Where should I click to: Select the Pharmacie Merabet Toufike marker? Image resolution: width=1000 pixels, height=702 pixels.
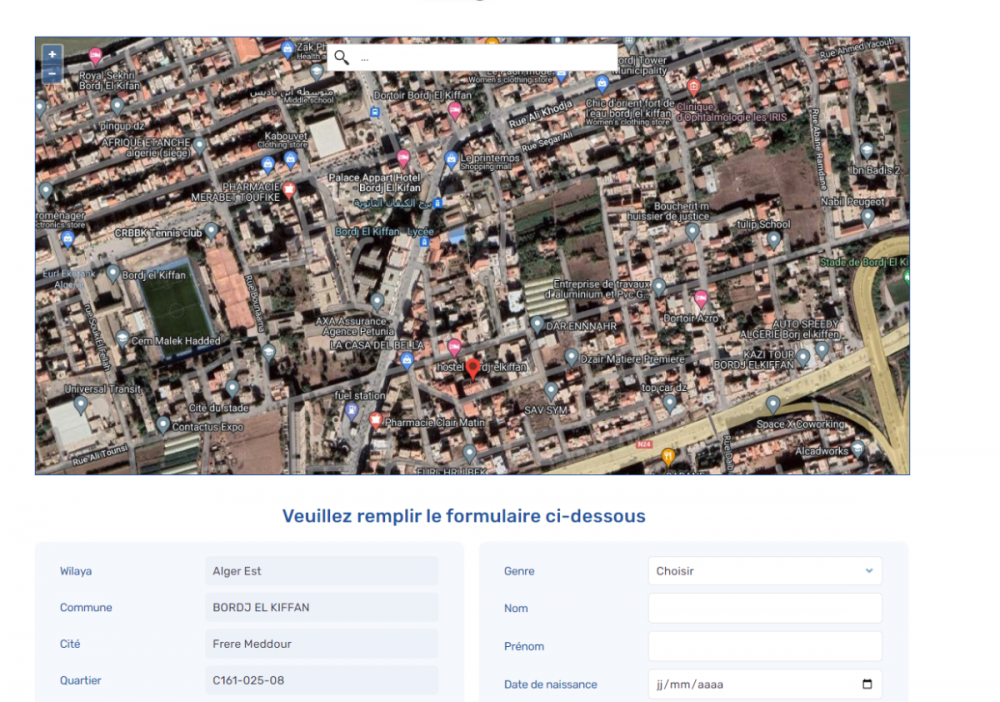289,190
